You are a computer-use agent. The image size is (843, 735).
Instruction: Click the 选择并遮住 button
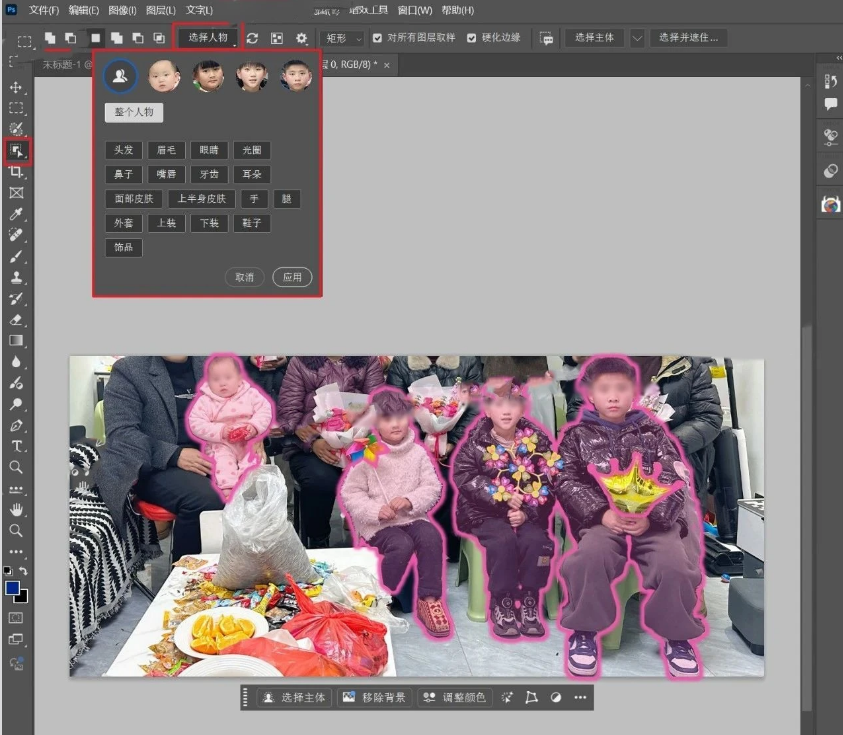(688, 38)
